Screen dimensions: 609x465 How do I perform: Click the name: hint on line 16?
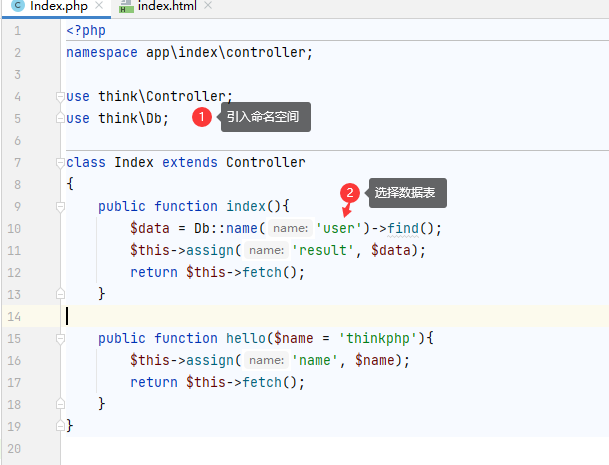tap(266, 360)
